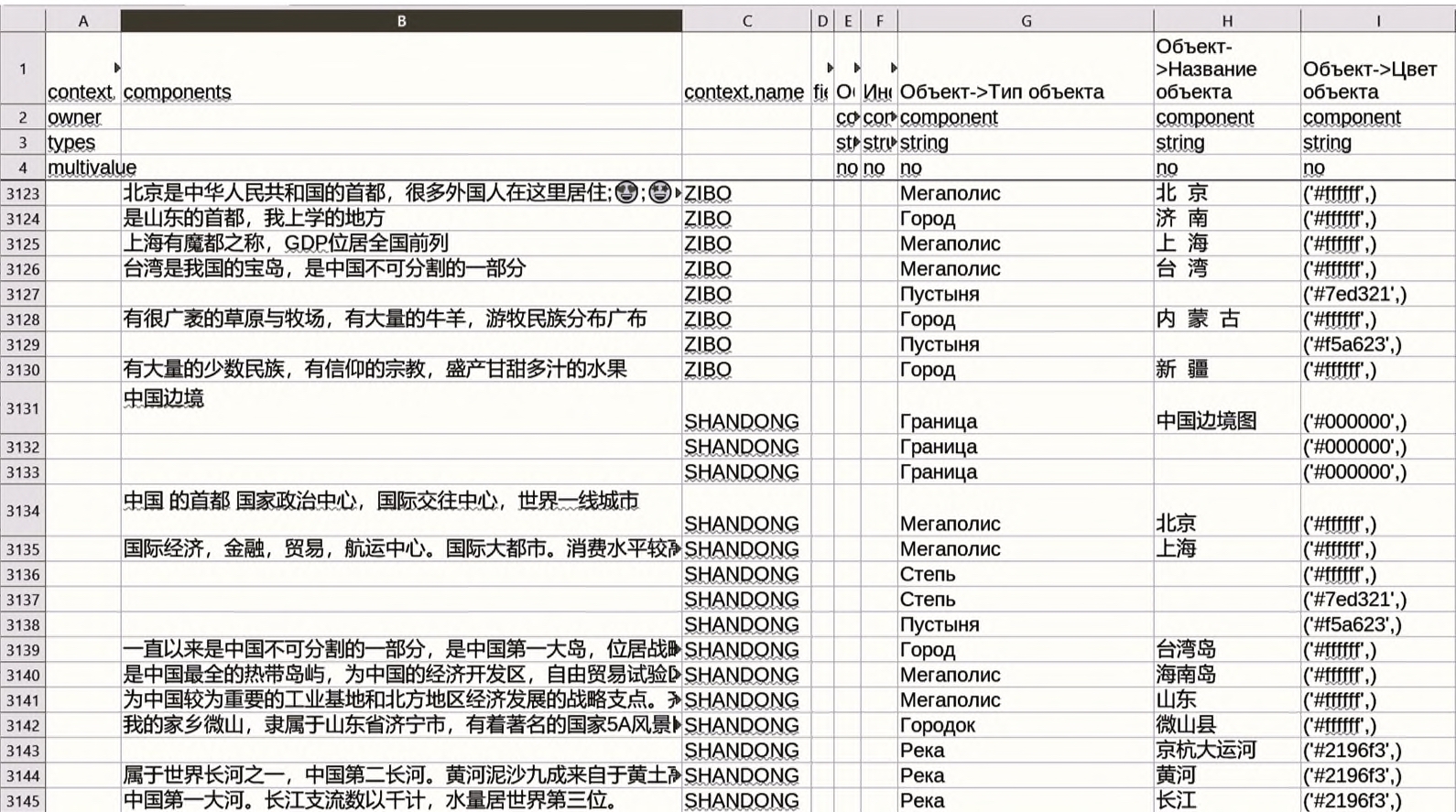Click column G header
The image size is (1456, 812).
coord(1025,21)
